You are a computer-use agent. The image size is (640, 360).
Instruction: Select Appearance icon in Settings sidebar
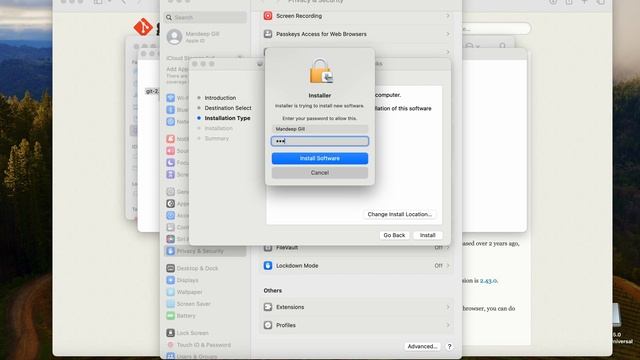tap(171, 203)
